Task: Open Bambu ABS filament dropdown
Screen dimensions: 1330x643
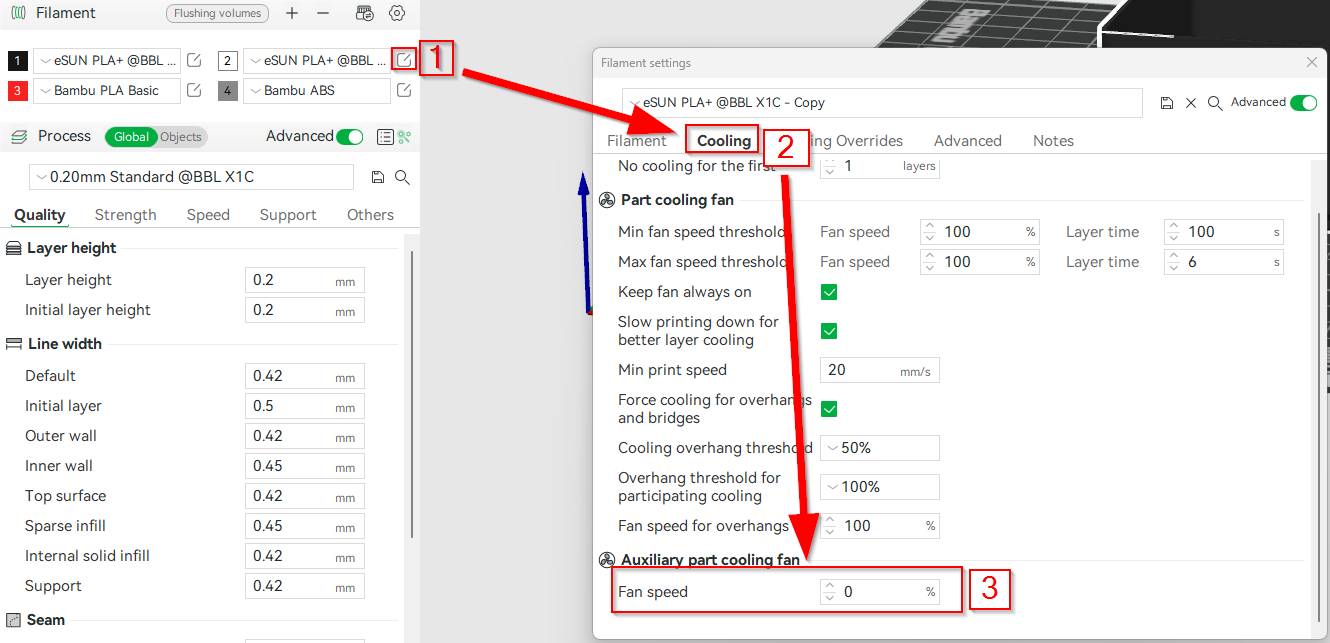Action: [x=317, y=90]
